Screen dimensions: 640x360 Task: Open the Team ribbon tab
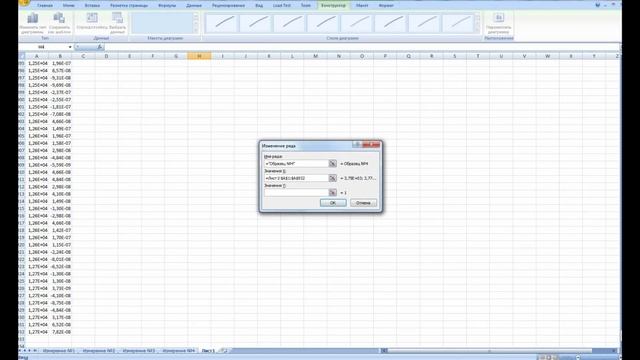pos(306,6)
